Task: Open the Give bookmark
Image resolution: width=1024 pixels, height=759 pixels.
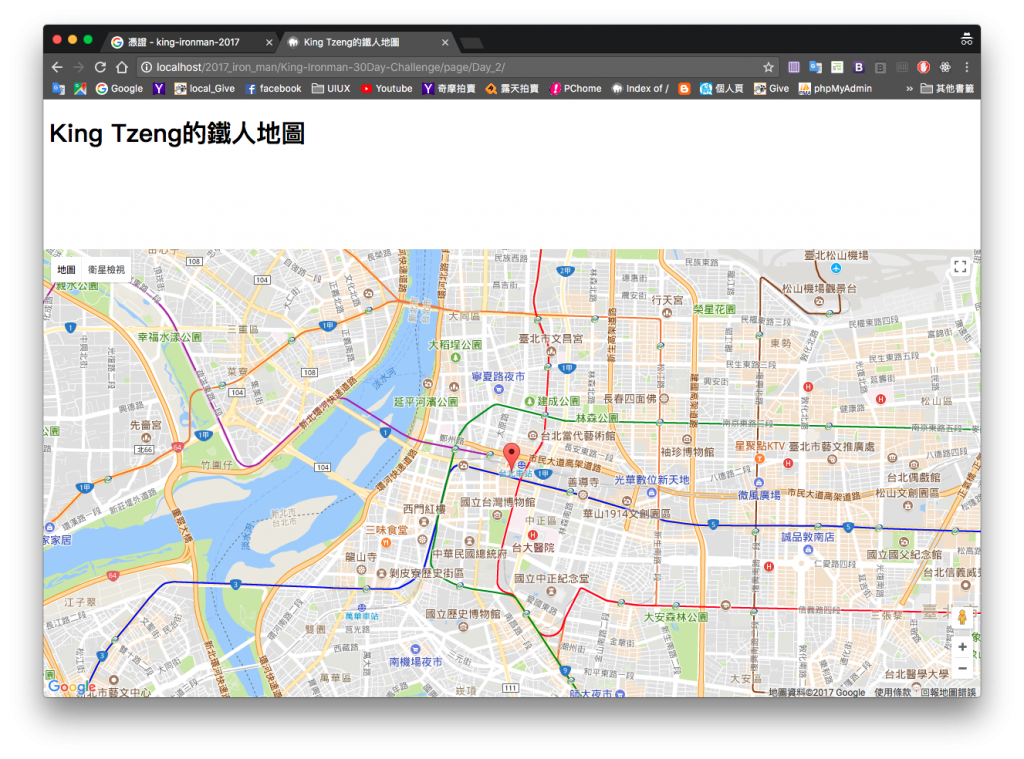Action: pos(771,89)
